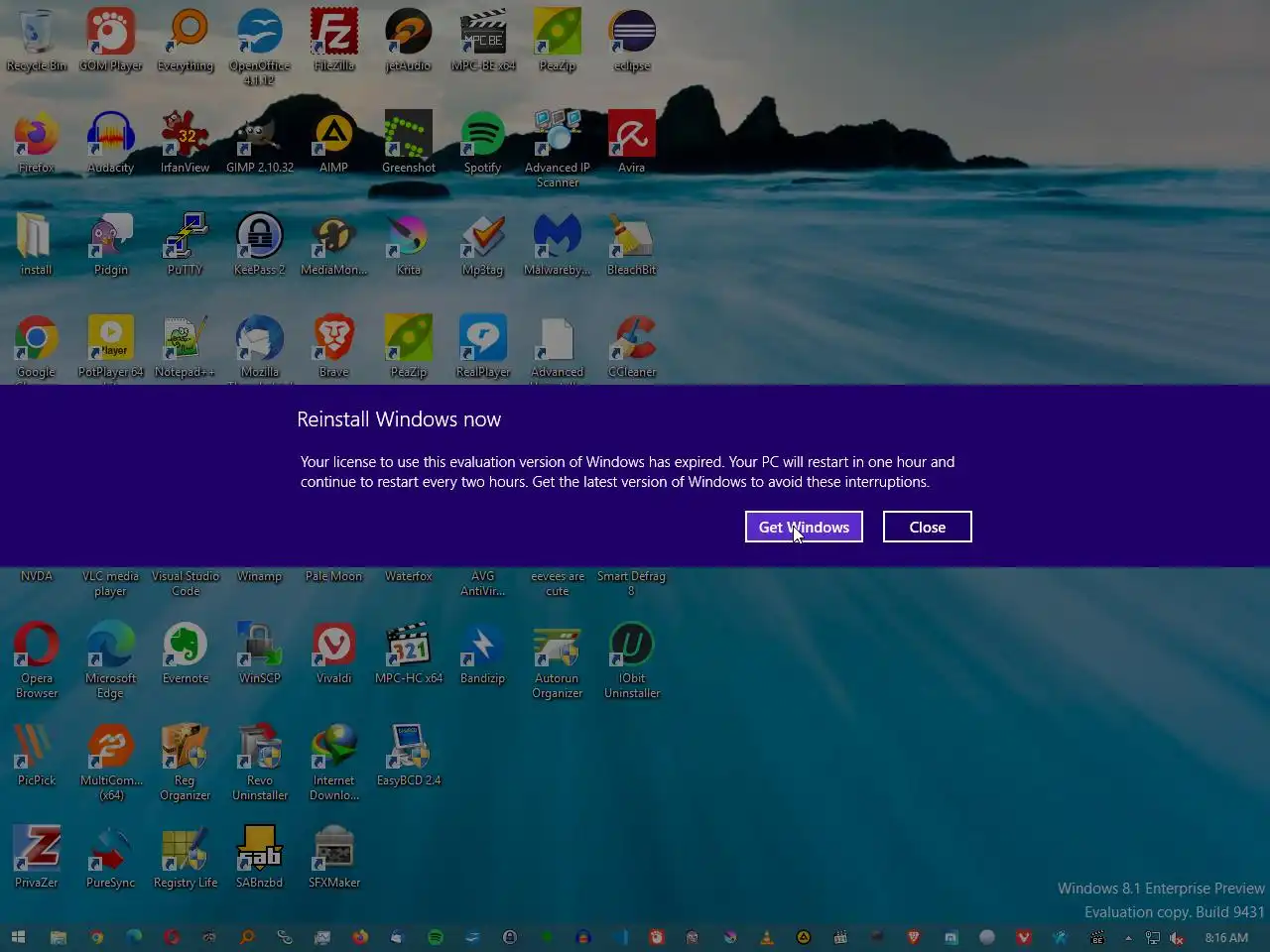Select the Everything search shortcut
The height and width of the screenshot is (952, 1270).
pyautogui.click(x=186, y=41)
